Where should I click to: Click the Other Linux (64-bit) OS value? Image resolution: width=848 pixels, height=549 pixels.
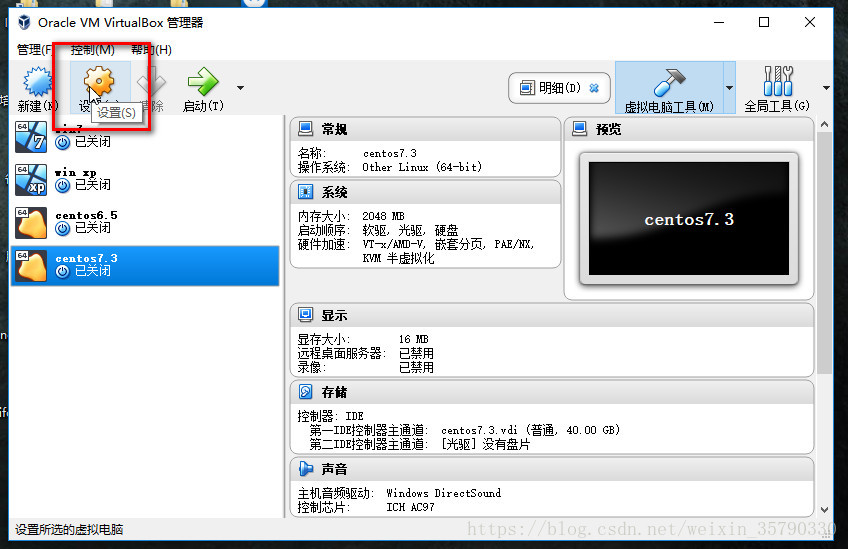(422, 167)
